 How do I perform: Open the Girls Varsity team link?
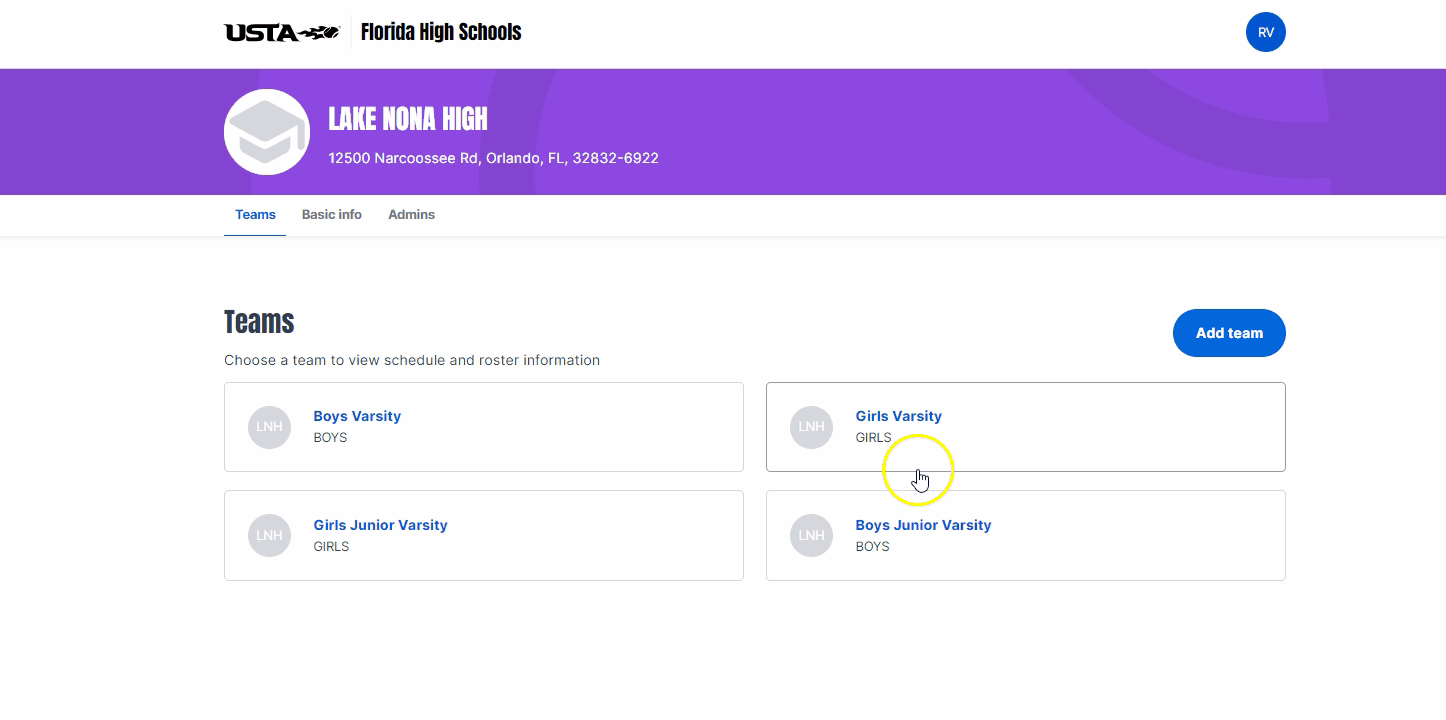(x=898, y=416)
